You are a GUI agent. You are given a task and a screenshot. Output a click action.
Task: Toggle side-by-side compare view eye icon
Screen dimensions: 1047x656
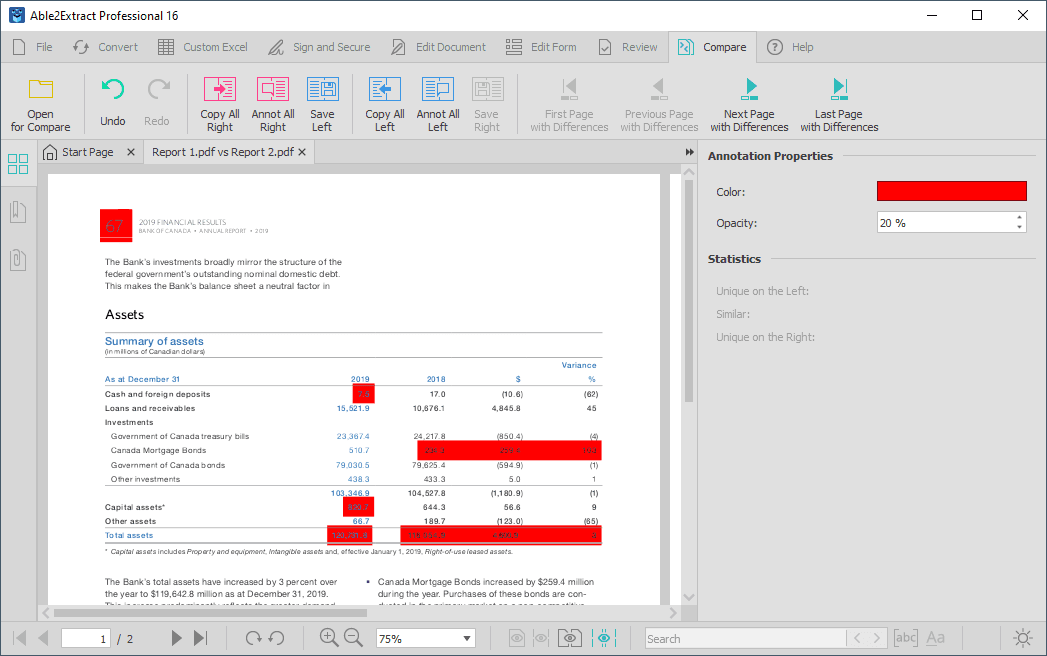(570, 639)
